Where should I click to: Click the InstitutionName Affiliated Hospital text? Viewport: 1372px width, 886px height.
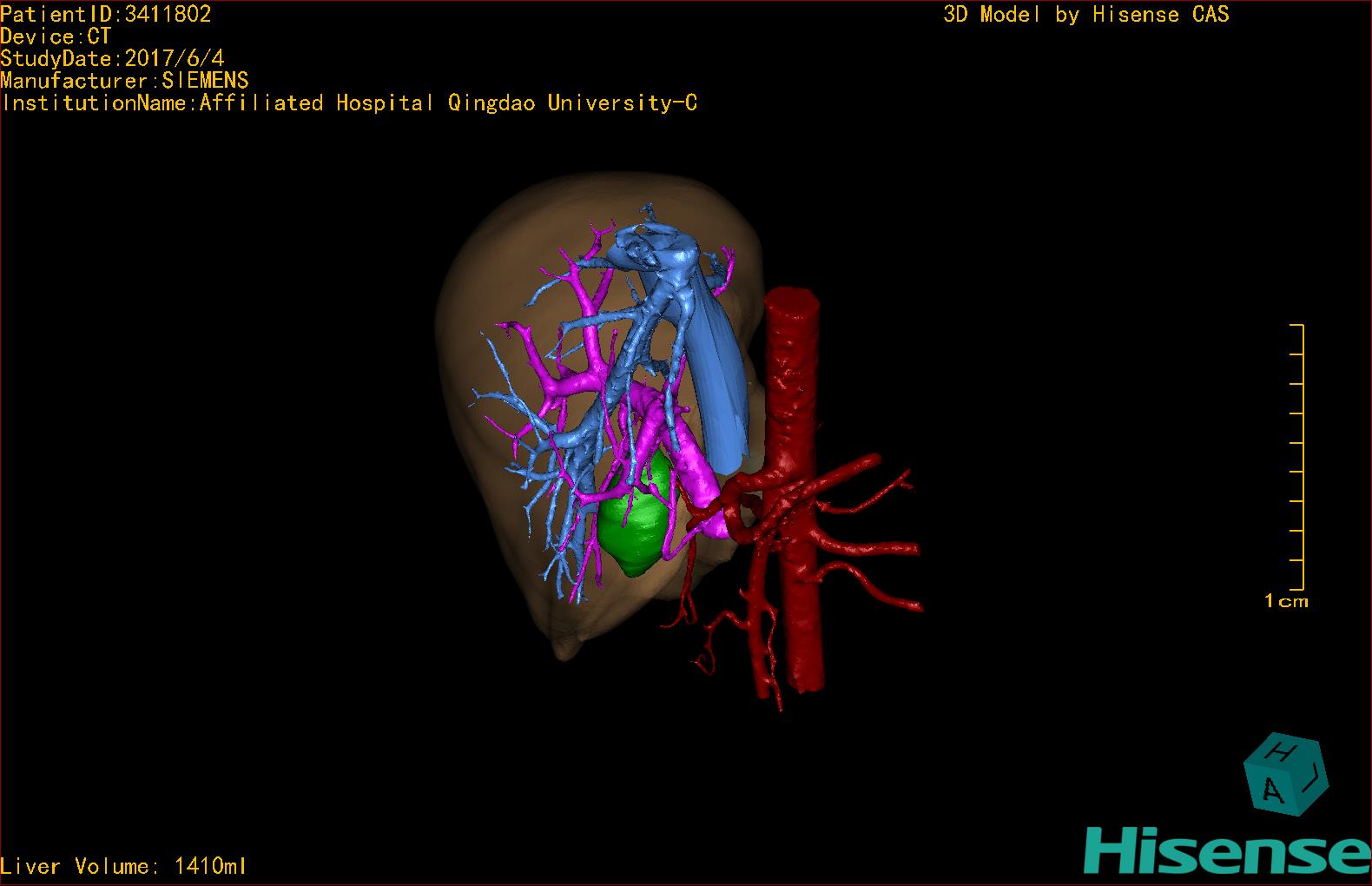click(349, 103)
